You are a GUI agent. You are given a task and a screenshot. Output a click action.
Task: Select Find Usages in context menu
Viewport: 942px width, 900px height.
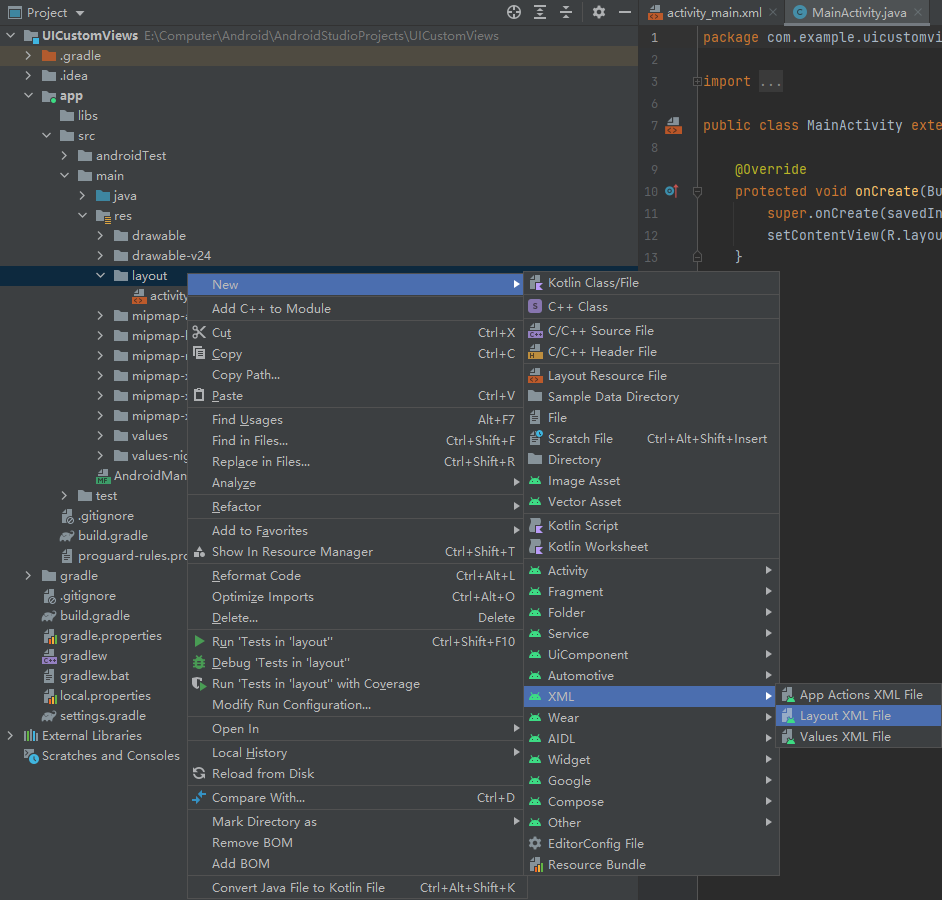click(x=355, y=419)
